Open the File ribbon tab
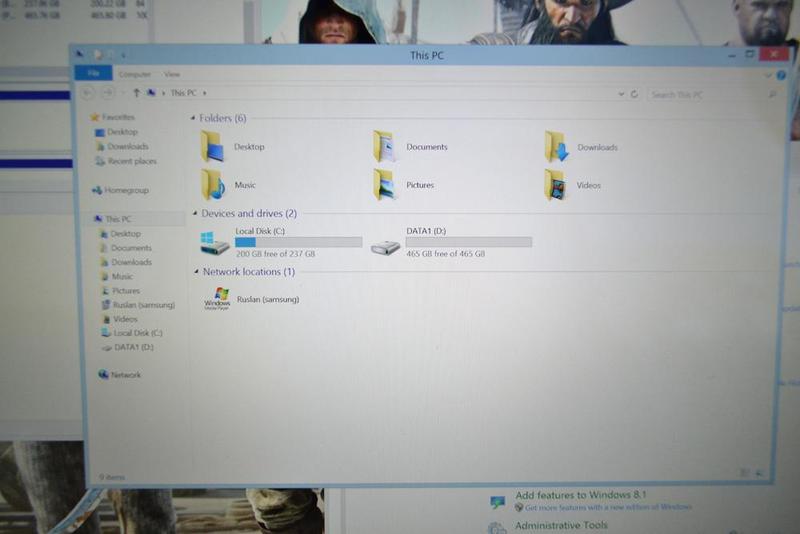This screenshot has height=534, width=800. click(x=93, y=74)
